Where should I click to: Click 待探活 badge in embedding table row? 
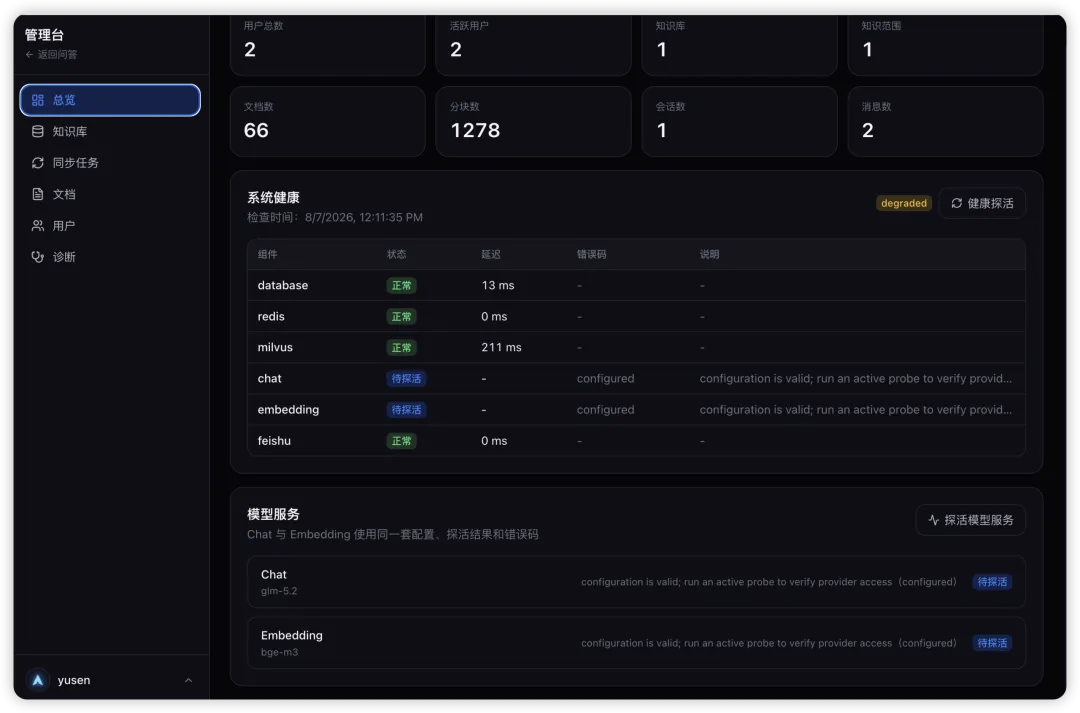(406, 409)
